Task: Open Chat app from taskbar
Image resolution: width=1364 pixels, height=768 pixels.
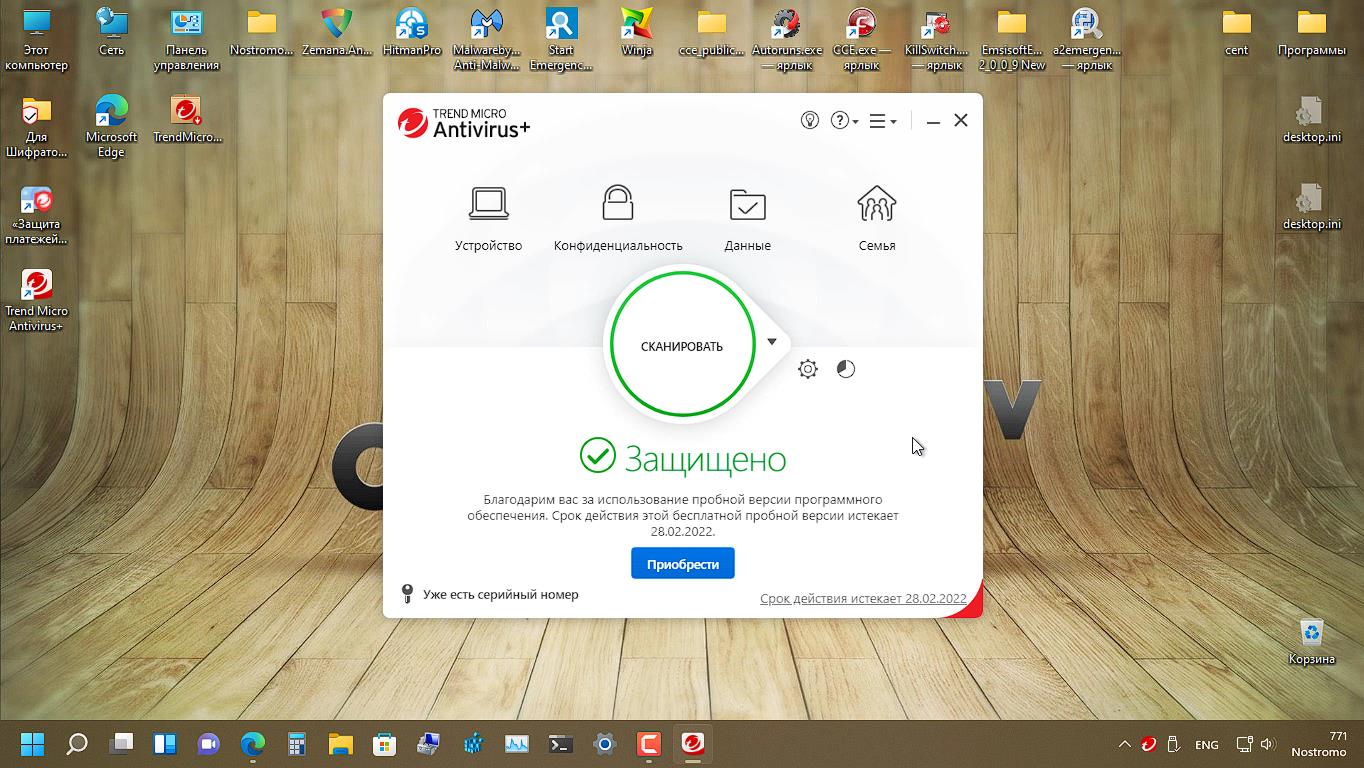Action: pyautogui.click(x=209, y=744)
